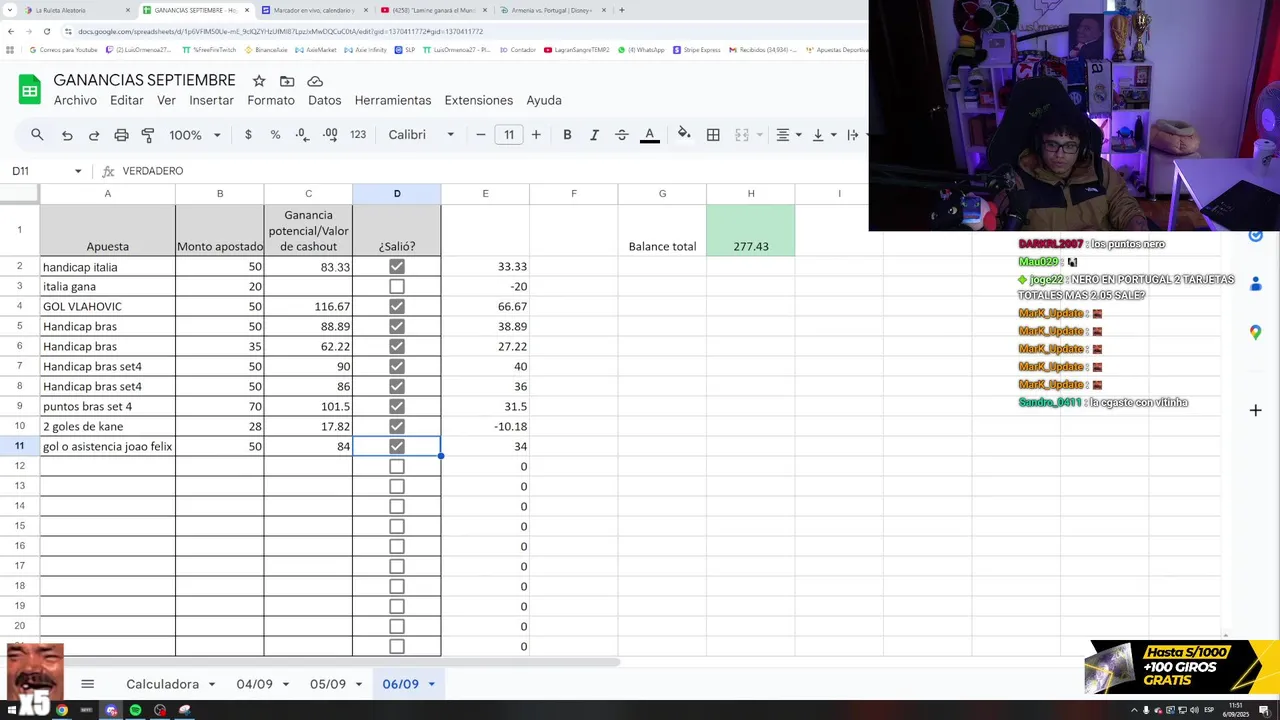The width and height of the screenshot is (1280, 720).
Task: Increase decimal places
Action: coord(330,135)
